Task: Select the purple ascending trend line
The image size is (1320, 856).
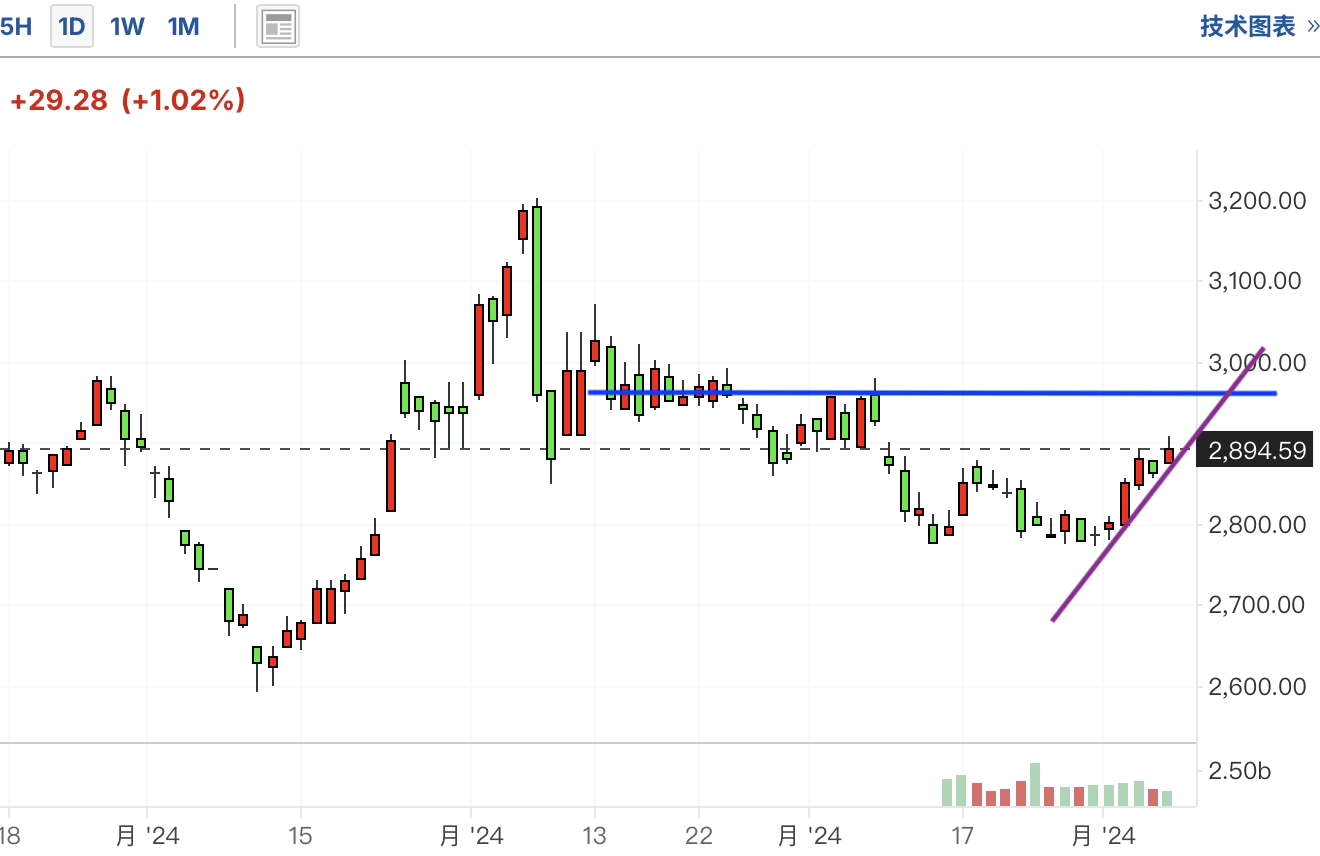Action: 1158,484
